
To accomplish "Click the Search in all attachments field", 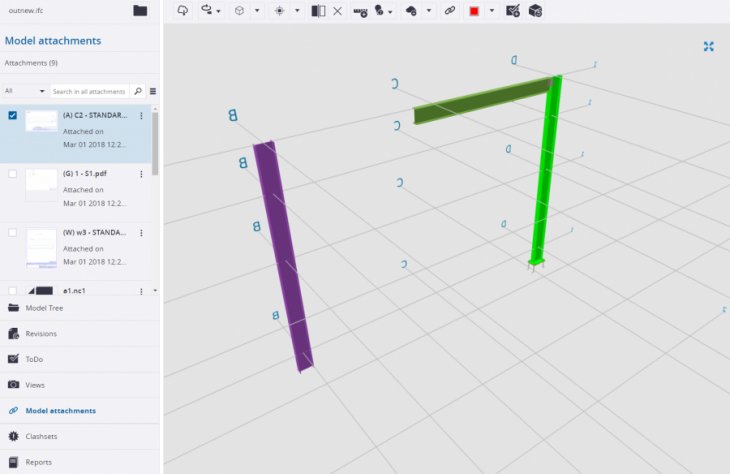I will (90, 91).
